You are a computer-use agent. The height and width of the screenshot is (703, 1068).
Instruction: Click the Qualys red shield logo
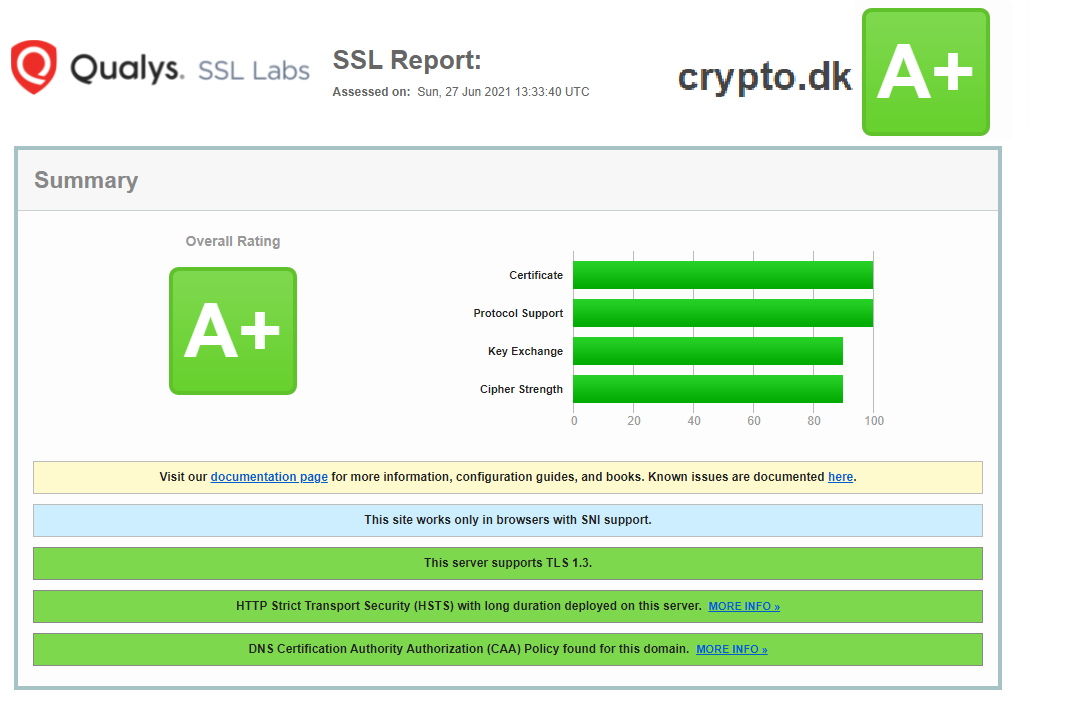click(33, 67)
